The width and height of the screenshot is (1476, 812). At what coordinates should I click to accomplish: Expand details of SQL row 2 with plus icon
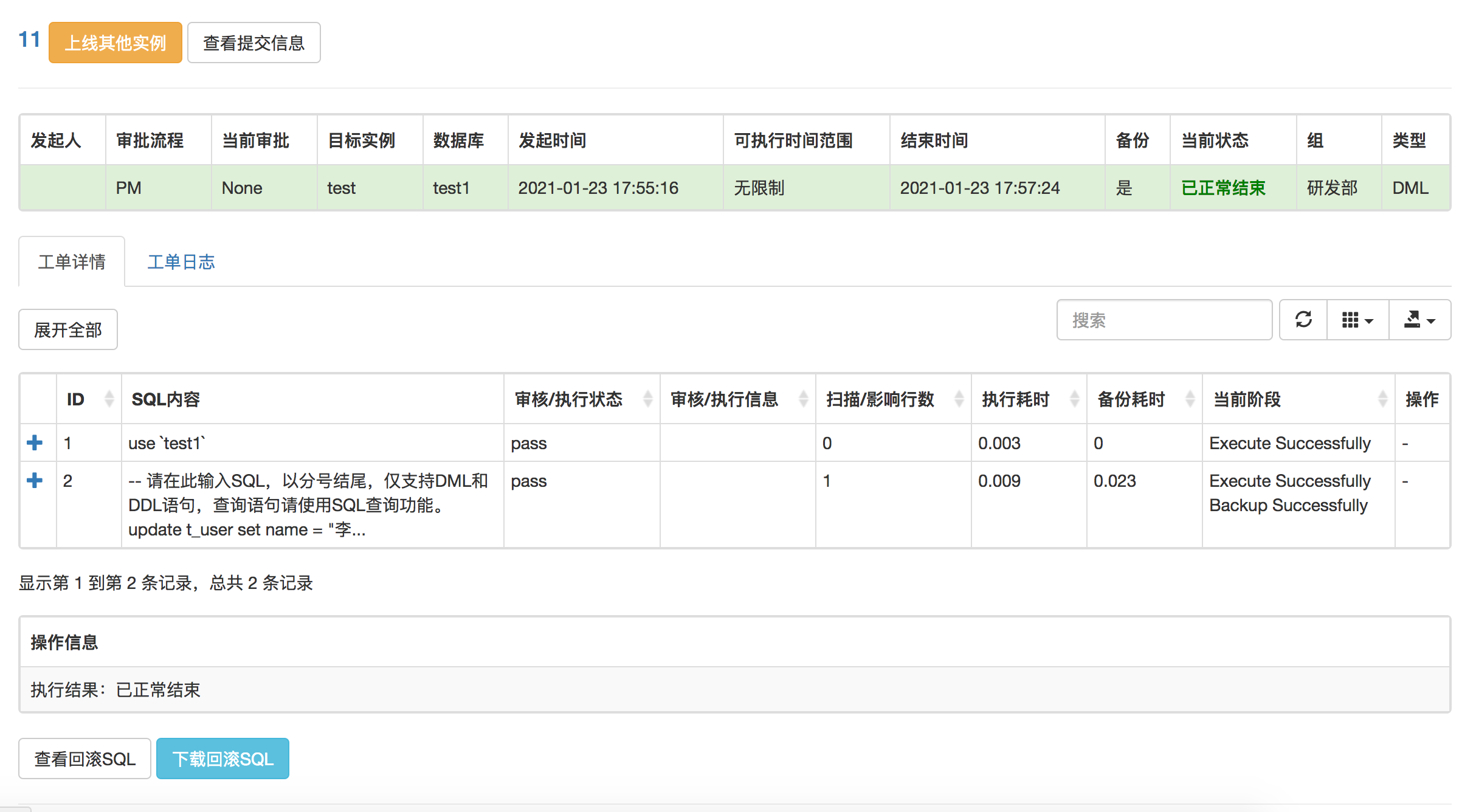coord(35,481)
